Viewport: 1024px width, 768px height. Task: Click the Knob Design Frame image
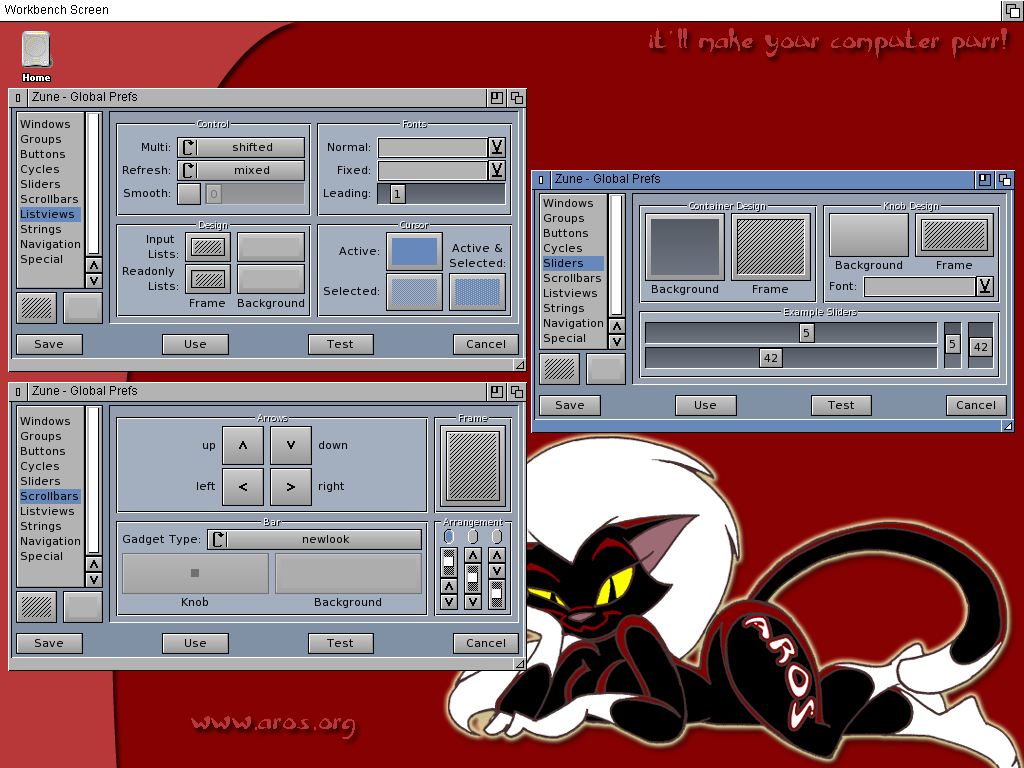click(x=954, y=235)
